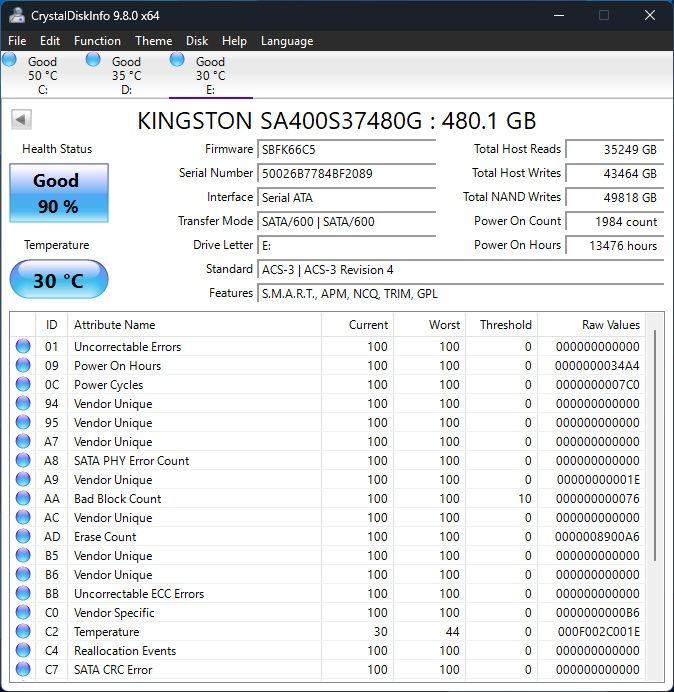The width and height of the screenshot is (674, 692).
Task: Open the Theme menu
Action: coord(154,41)
